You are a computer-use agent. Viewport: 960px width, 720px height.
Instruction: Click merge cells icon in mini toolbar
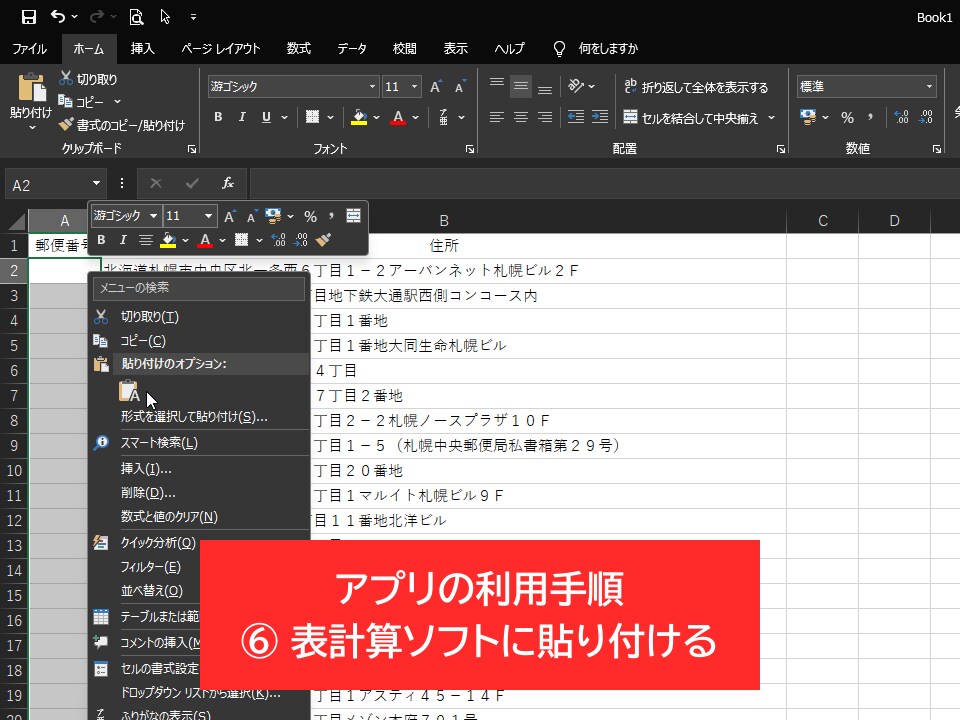click(x=353, y=216)
